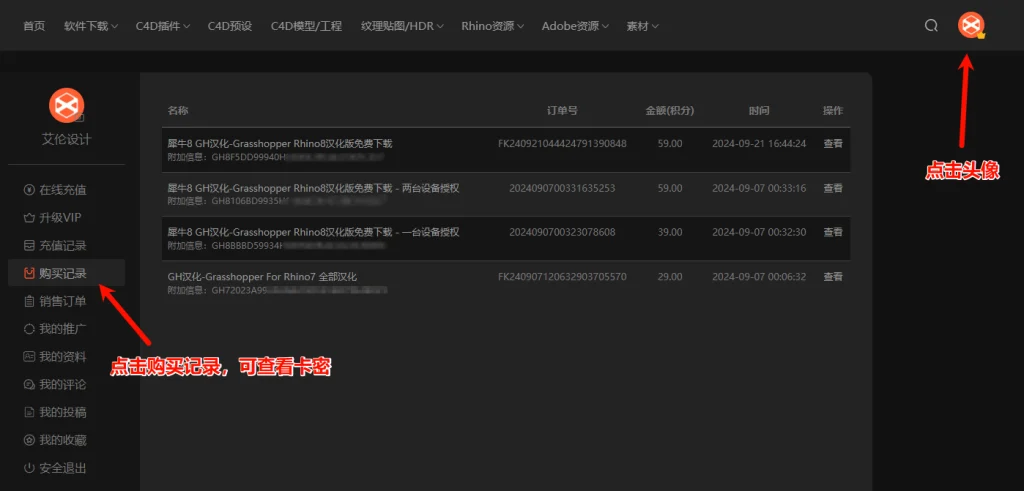This screenshot has width=1024, height=491.
Task: Click the 艾伦设计 username text
Action: [67, 140]
